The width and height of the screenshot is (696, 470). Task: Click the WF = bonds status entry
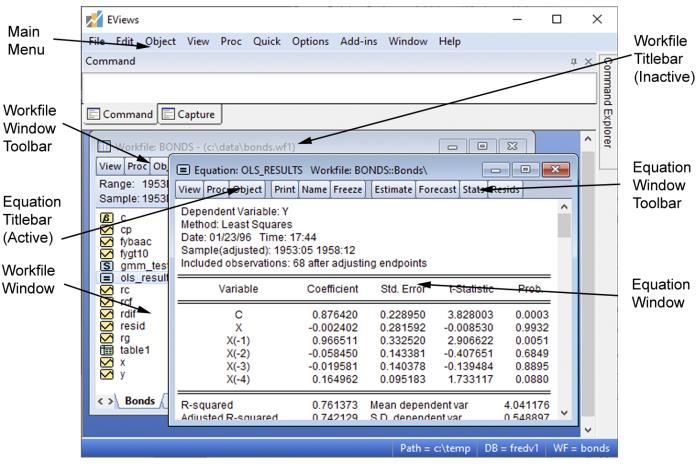coord(581,448)
